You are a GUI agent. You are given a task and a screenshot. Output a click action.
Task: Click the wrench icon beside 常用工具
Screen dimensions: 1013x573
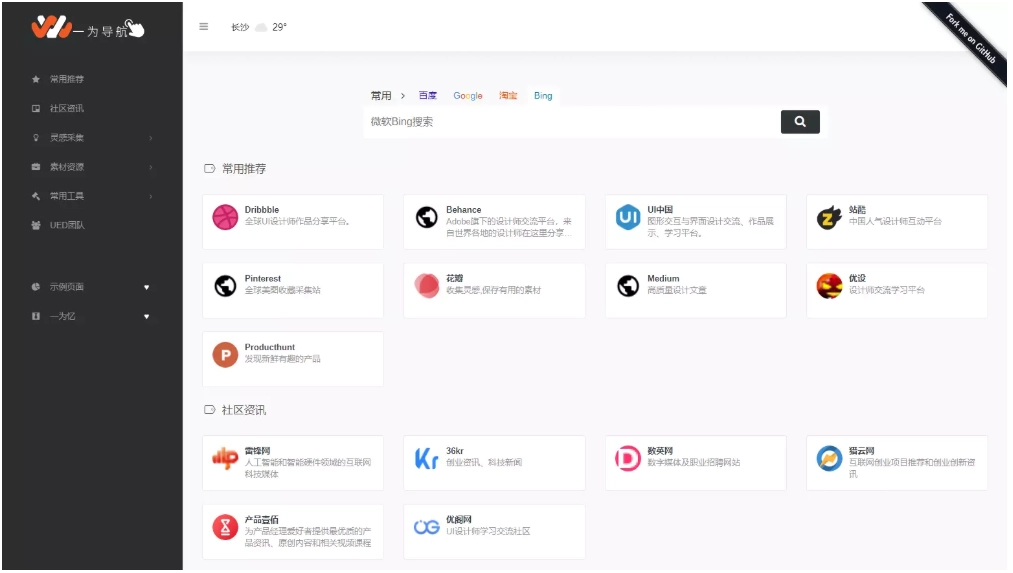click(36, 196)
